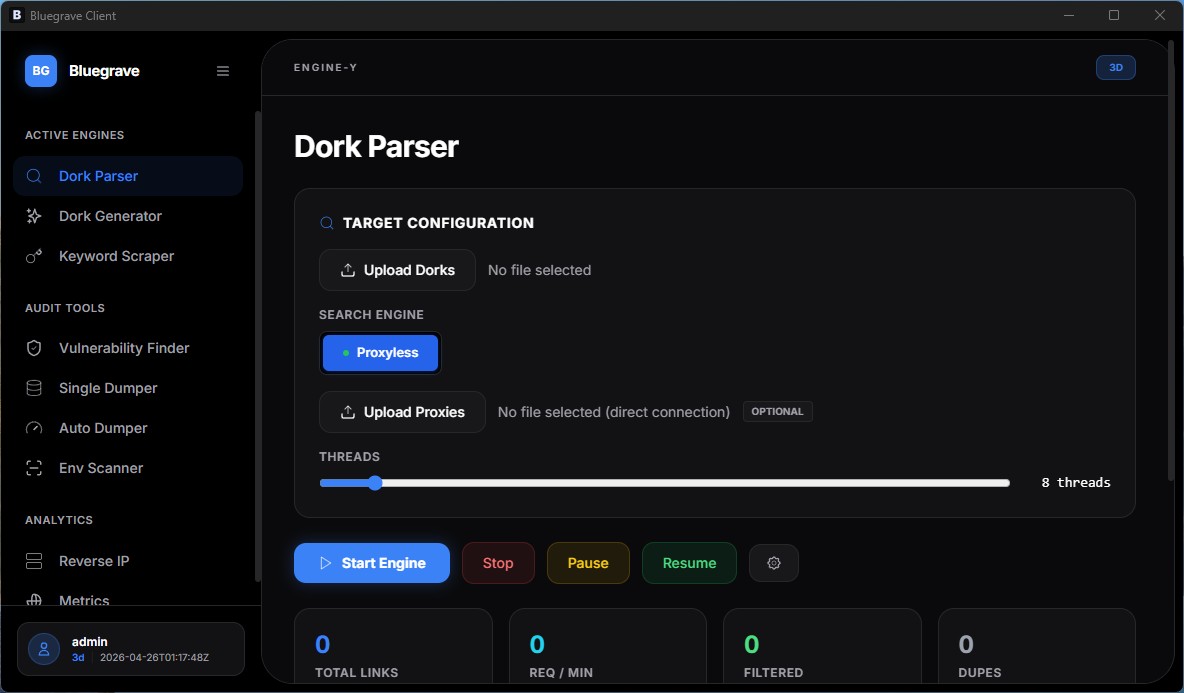Click the Upload Proxies button
1184x693 pixels.
click(x=401, y=412)
